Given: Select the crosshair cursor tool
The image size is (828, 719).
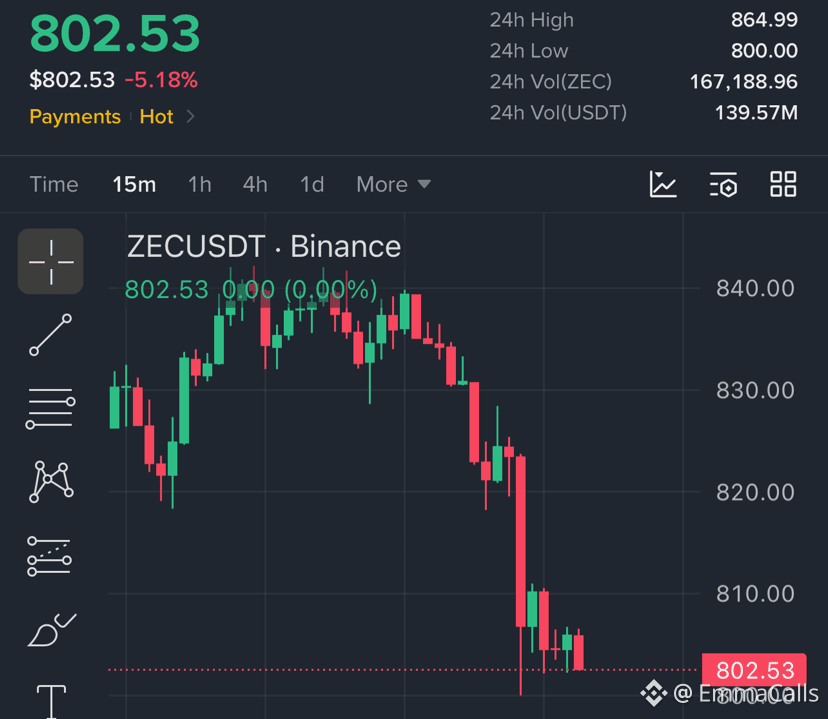Looking at the screenshot, I should tap(51, 261).
